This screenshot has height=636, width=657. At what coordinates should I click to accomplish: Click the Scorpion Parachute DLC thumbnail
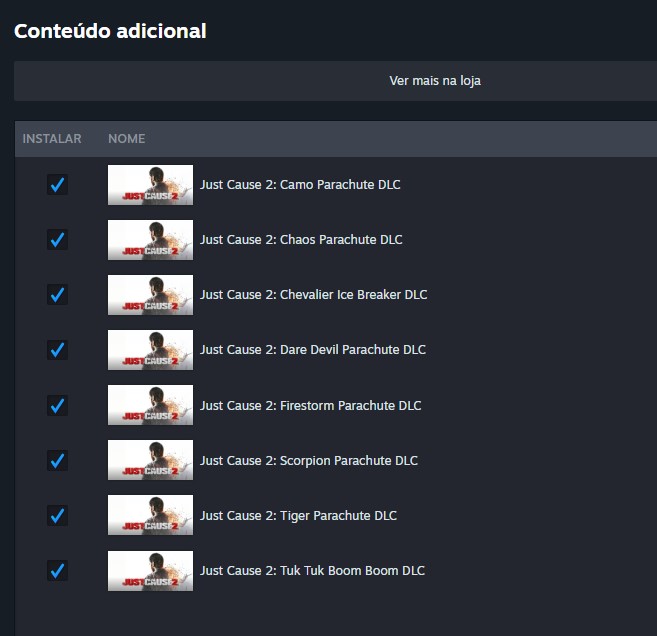pyautogui.click(x=150, y=460)
